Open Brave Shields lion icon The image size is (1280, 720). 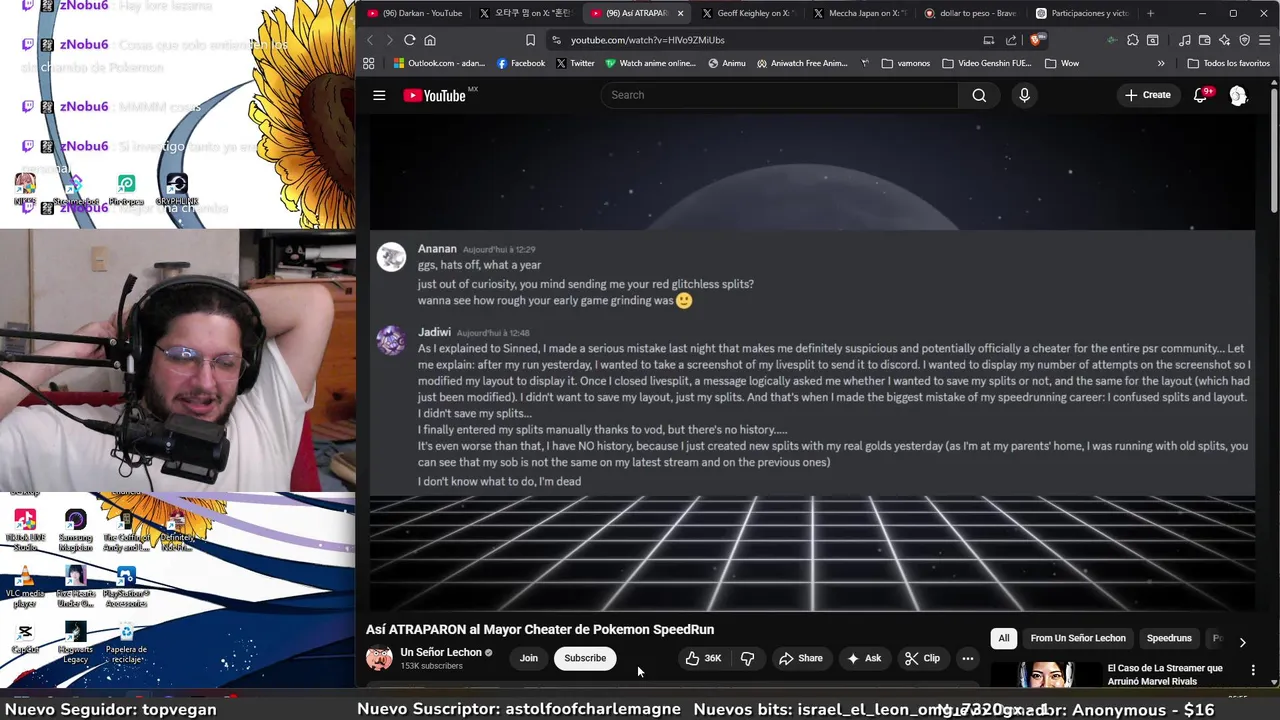coord(1037,40)
